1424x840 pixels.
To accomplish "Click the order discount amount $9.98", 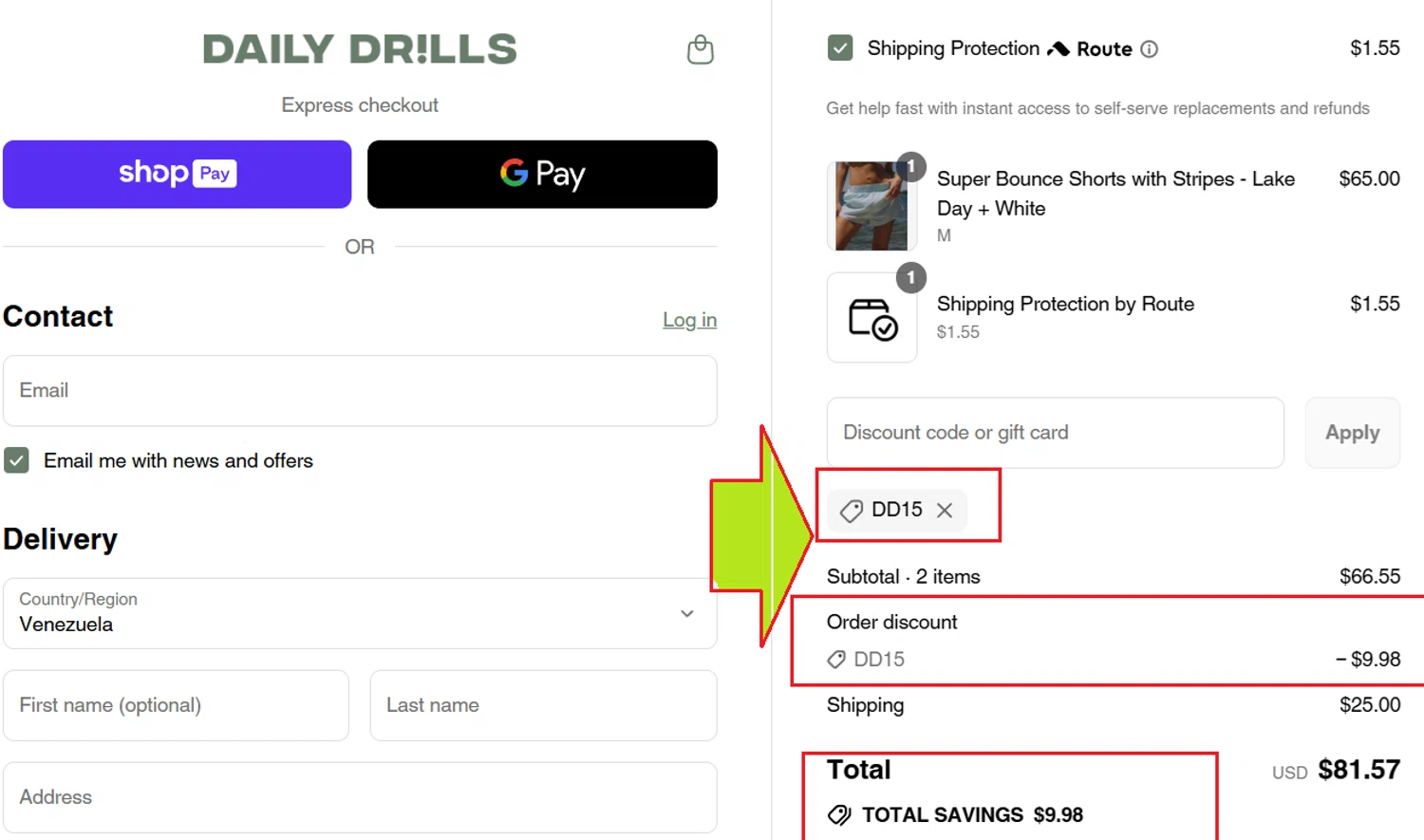I will click(x=1368, y=659).
